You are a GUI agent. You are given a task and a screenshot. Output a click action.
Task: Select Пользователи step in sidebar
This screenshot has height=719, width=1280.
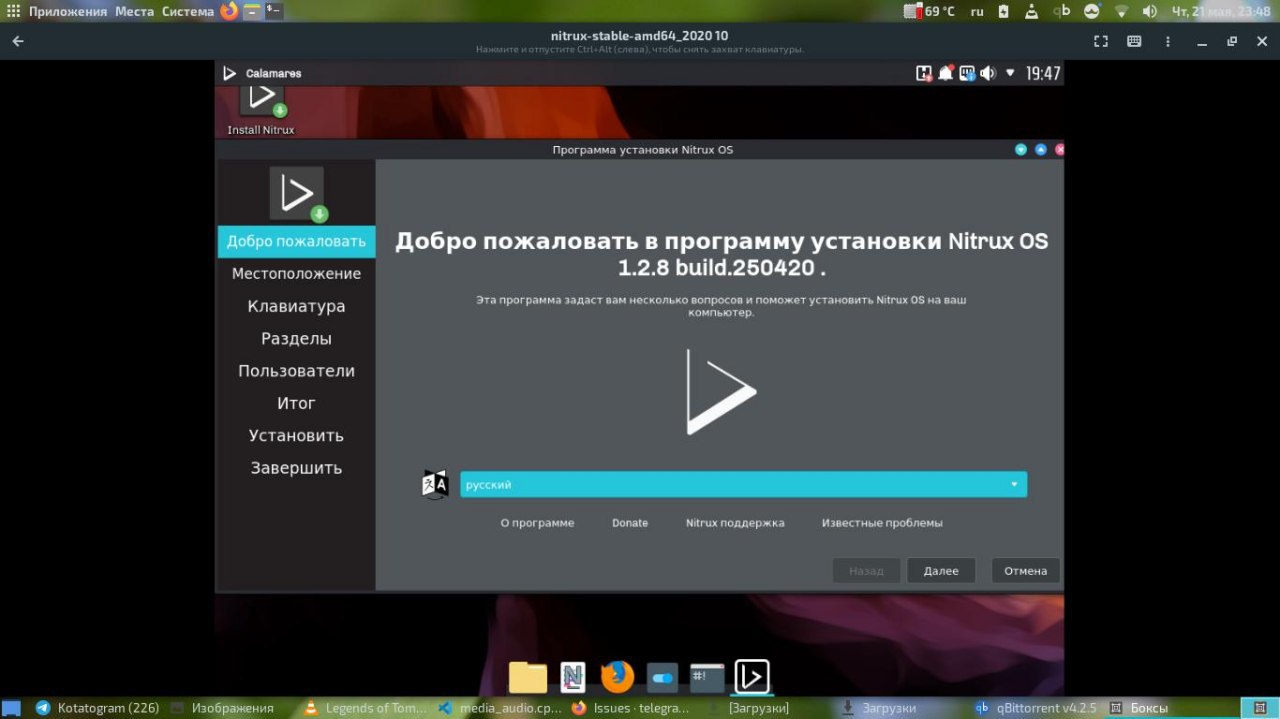(x=296, y=370)
